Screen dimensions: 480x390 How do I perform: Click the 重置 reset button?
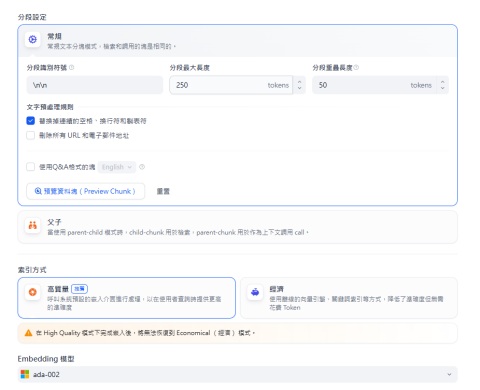click(163, 191)
